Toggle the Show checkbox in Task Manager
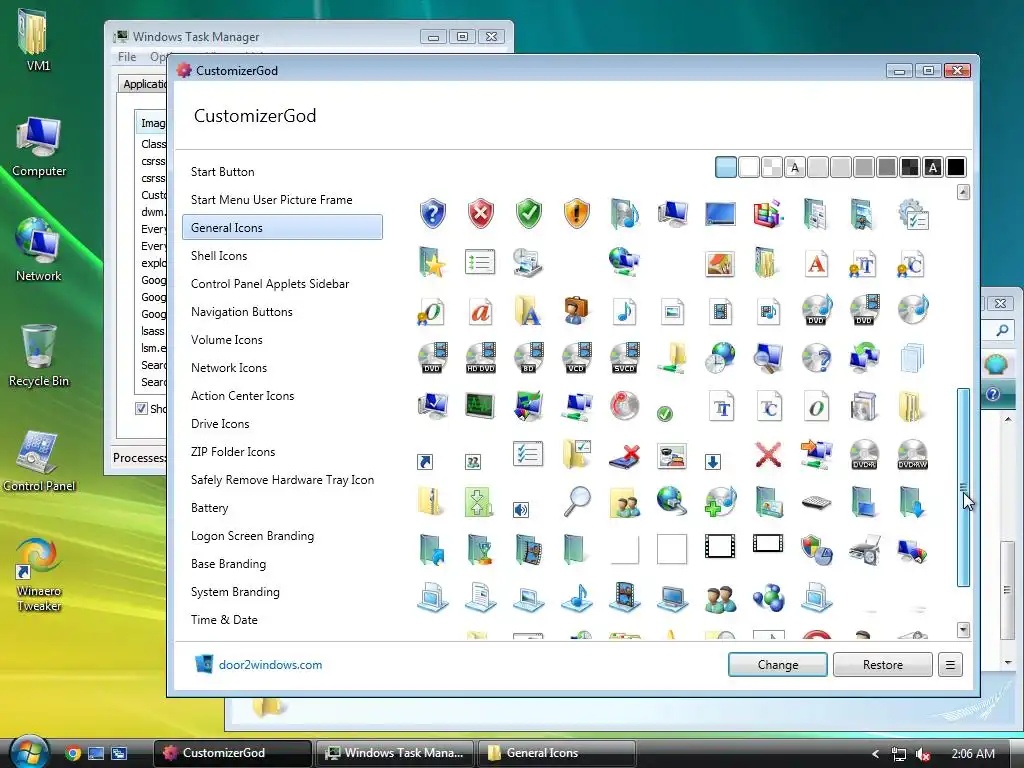Screen dimensions: 1024x768 tap(141, 409)
